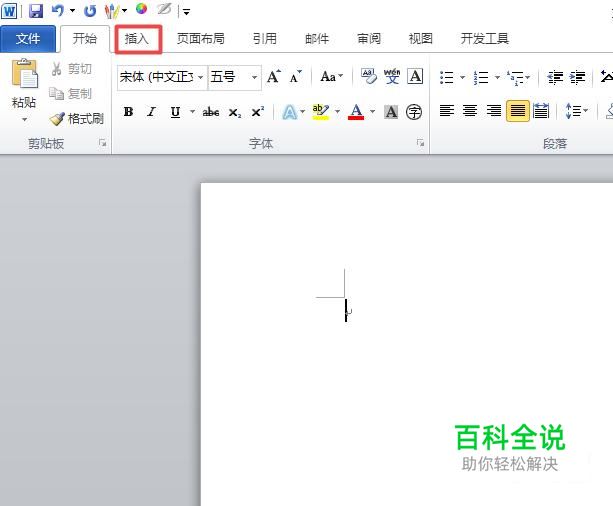Screen dimensions: 613x506
Task: Toggle Bold formatting
Action: coord(128,112)
